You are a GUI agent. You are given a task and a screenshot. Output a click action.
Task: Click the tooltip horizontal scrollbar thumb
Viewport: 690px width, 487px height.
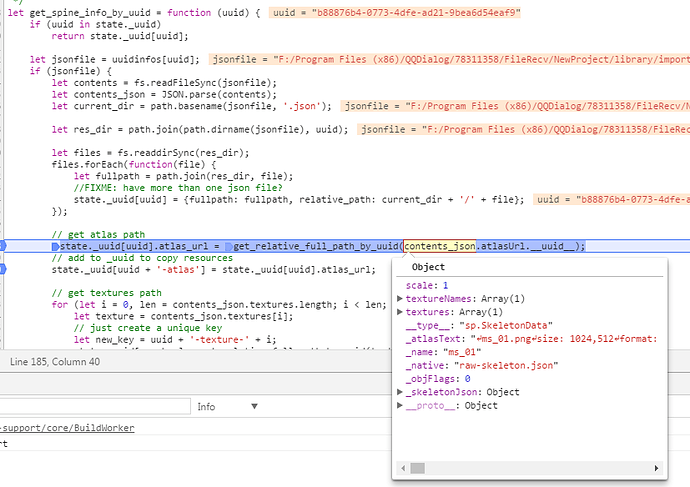tap(417, 468)
